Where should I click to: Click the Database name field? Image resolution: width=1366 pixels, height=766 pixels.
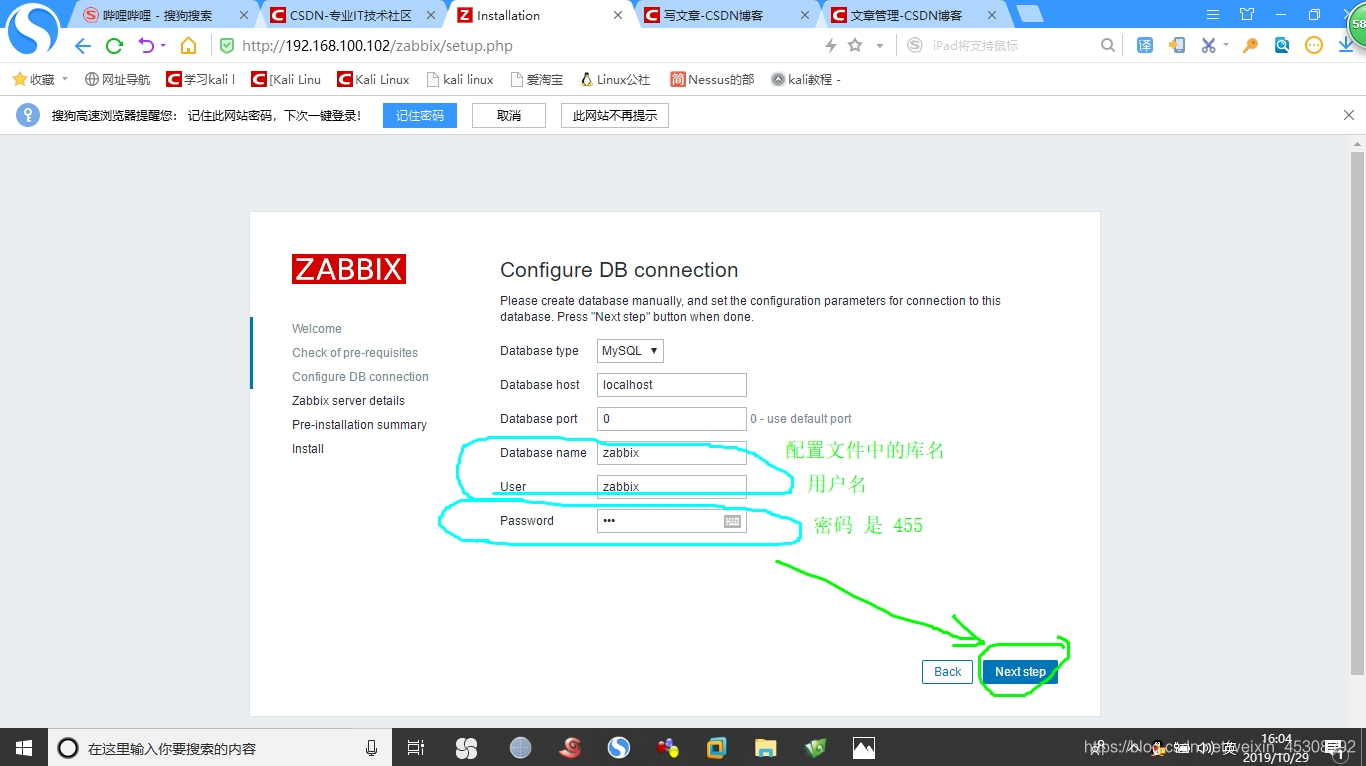(x=672, y=453)
